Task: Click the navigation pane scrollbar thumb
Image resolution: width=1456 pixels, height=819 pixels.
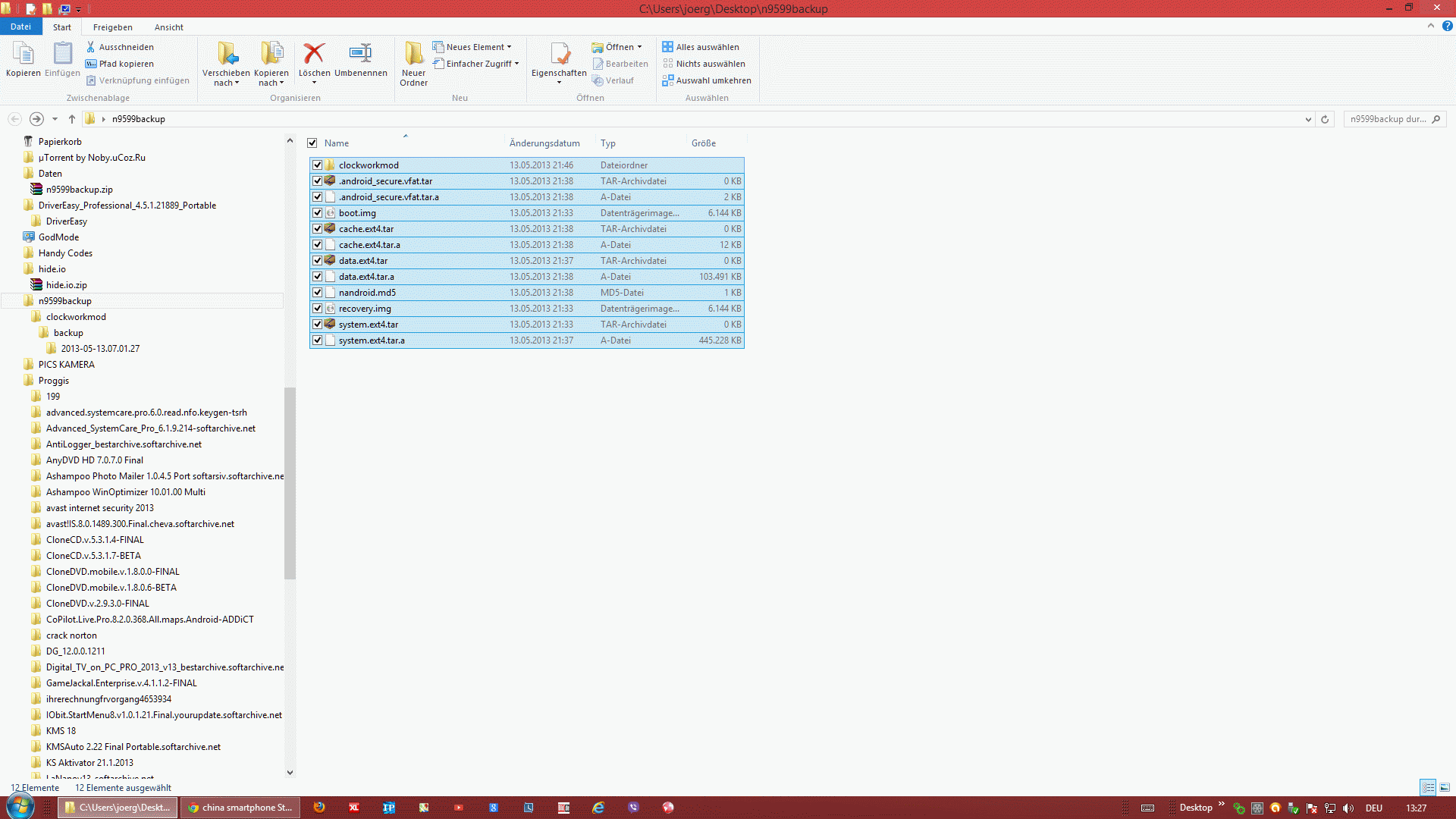Action: coord(290,483)
